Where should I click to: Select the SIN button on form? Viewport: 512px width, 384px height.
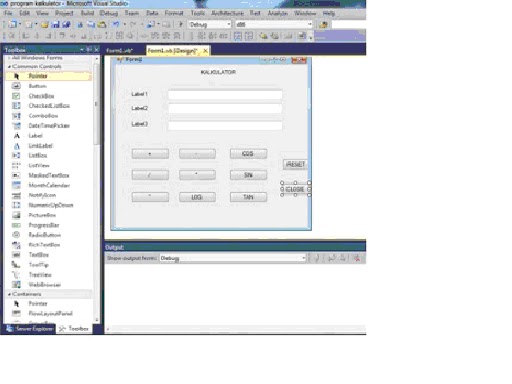pyautogui.click(x=248, y=175)
